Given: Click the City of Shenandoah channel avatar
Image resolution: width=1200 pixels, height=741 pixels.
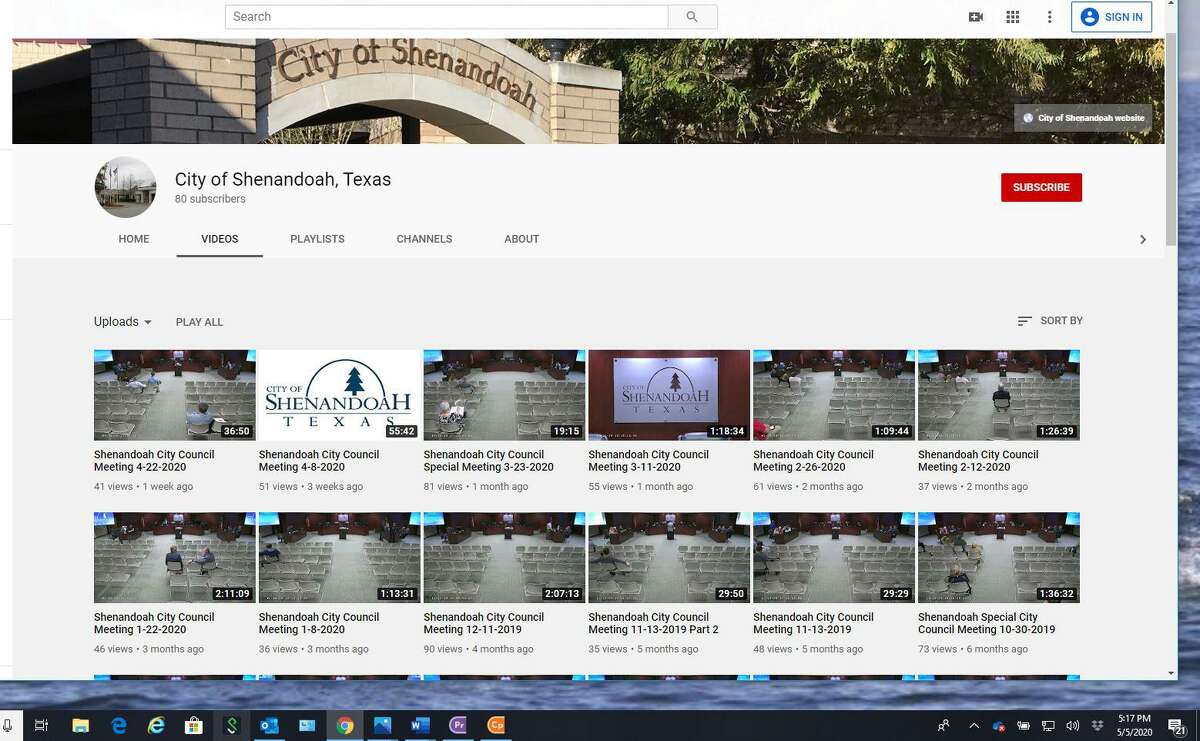Looking at the screenshot, I should click(125, 187).
